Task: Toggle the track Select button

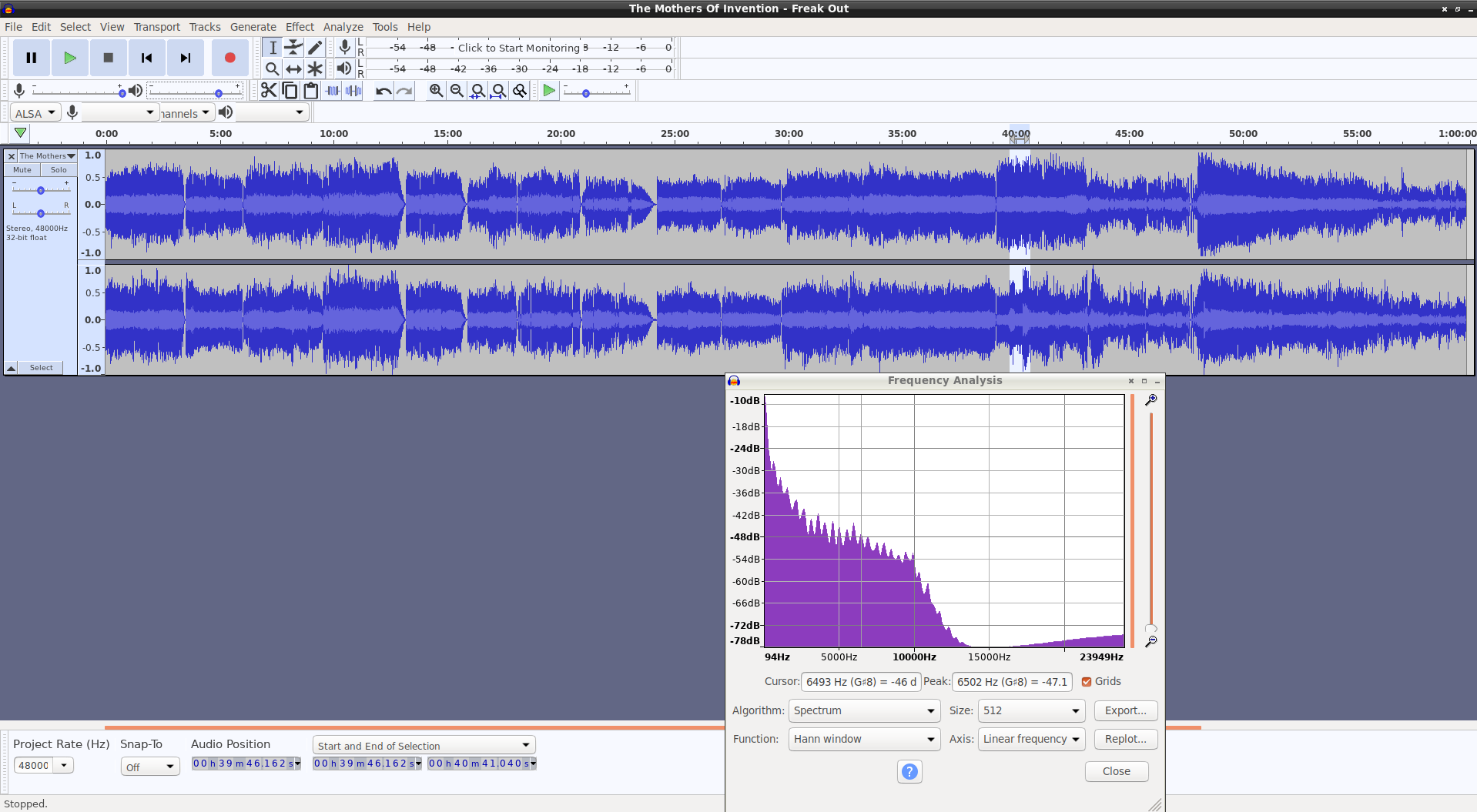Action: [42, 368]
